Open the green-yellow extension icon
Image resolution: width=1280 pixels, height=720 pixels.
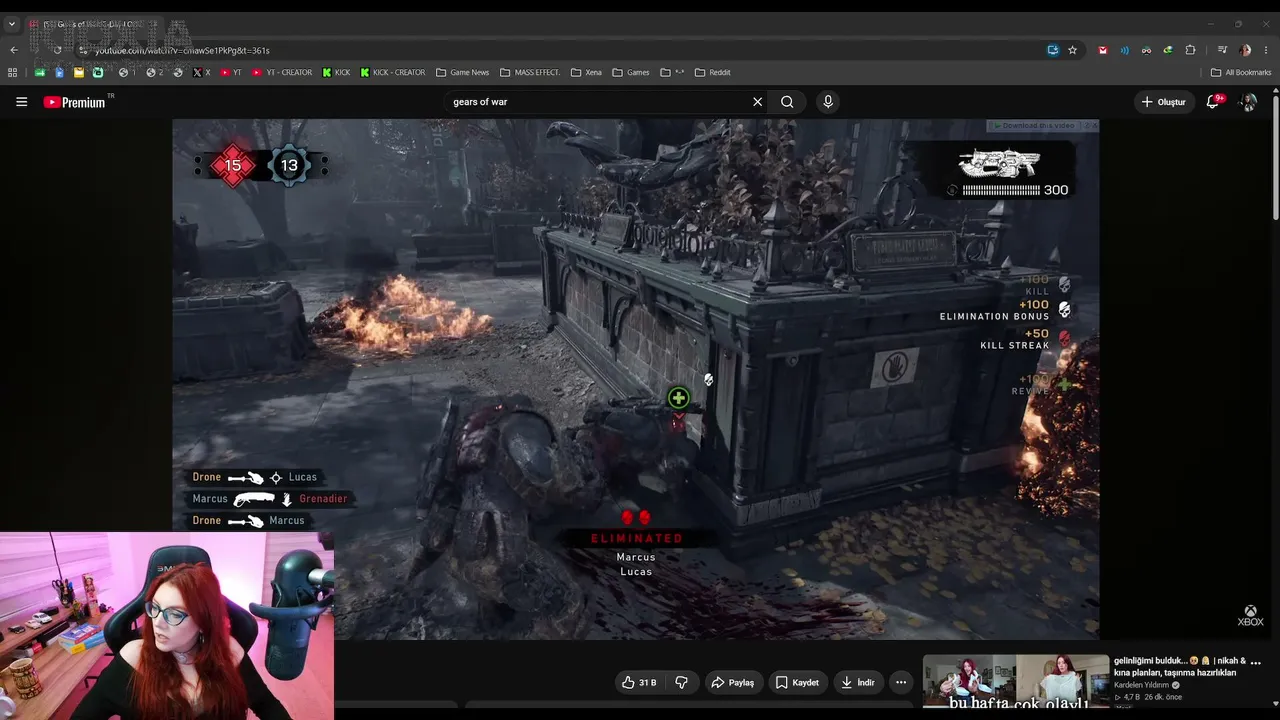[x=1168, y=50]
